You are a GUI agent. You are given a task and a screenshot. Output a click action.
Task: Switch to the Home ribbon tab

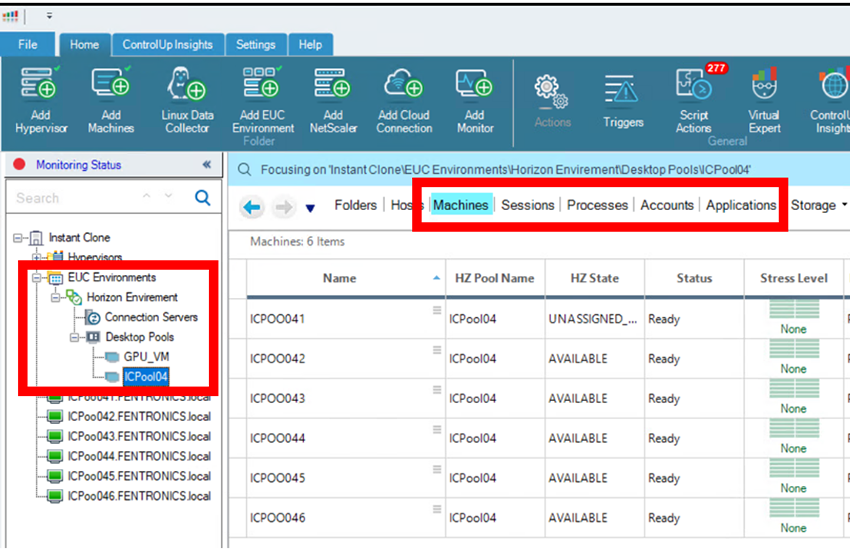tap(85, 44)
